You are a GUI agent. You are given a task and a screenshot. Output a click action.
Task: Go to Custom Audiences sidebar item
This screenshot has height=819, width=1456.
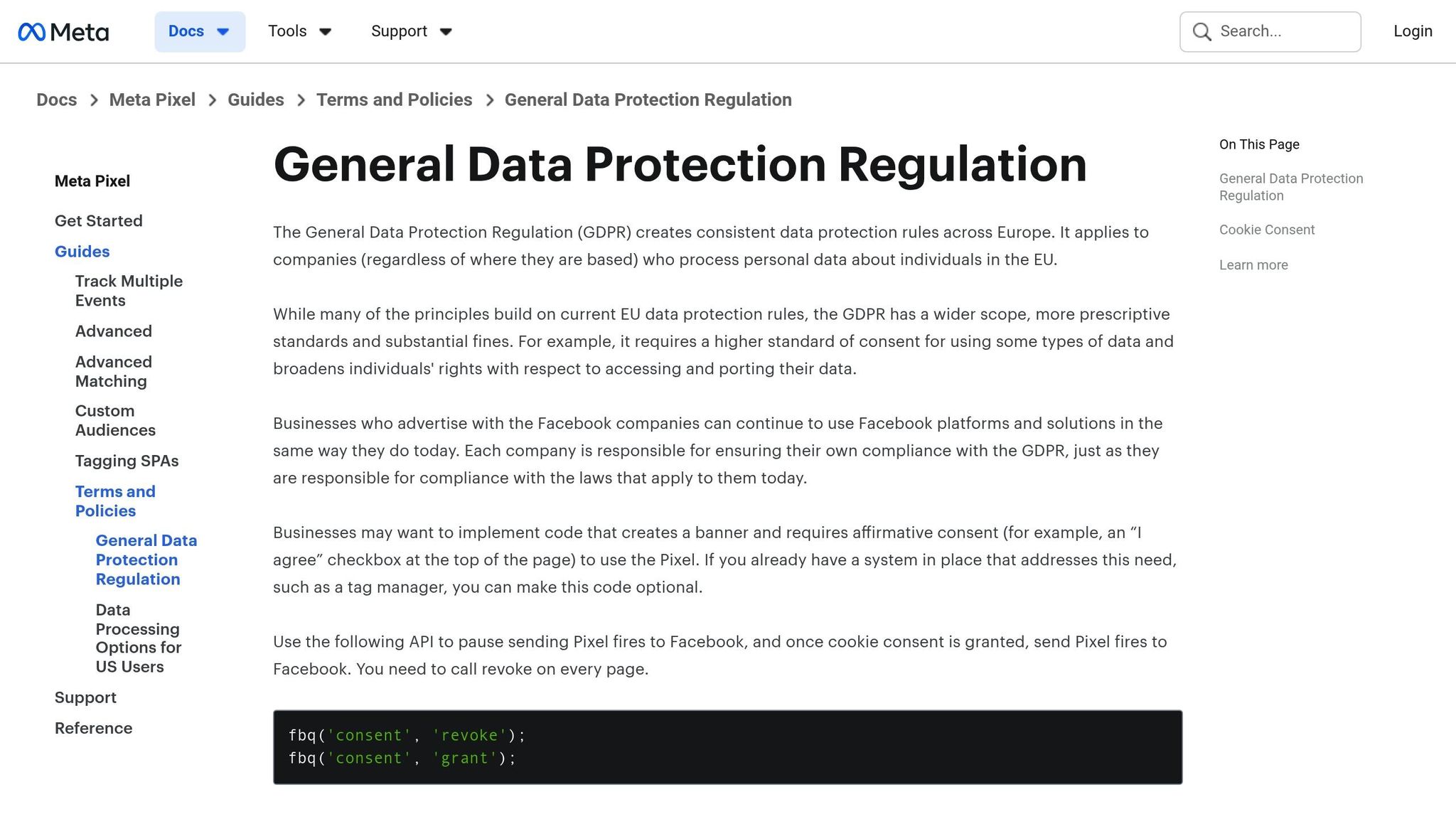(114, 420)
